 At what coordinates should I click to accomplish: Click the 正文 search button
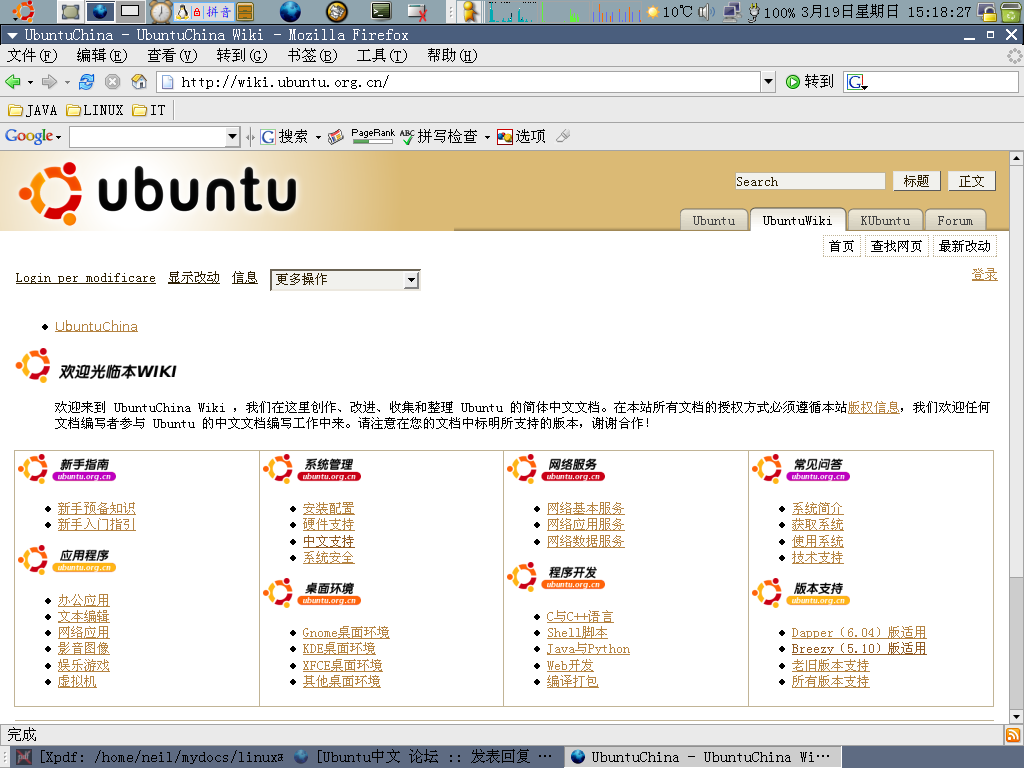pyautogui.click(x=972, y=181)
